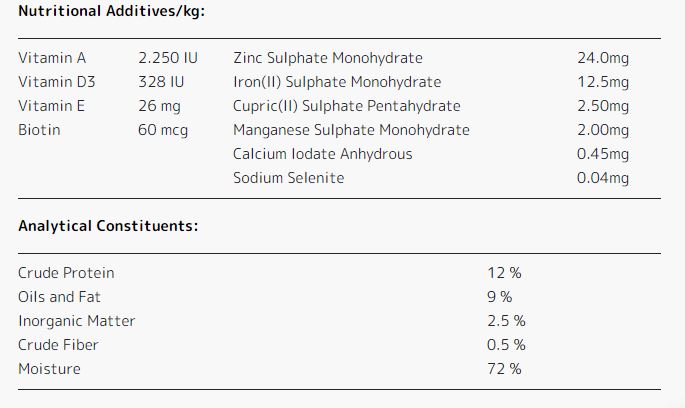Click Calcium Iodate Anhydrous text
The height and width of the screenshot is (408, 685).
click(322, 154)
